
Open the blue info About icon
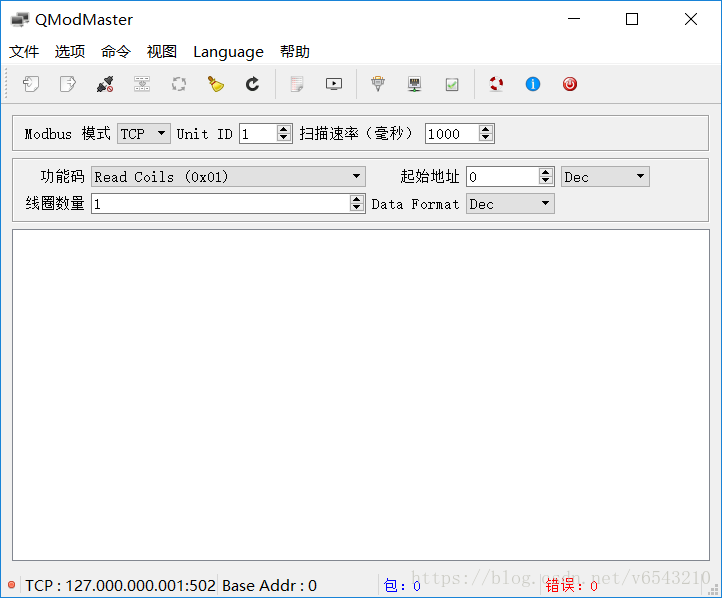533,84
